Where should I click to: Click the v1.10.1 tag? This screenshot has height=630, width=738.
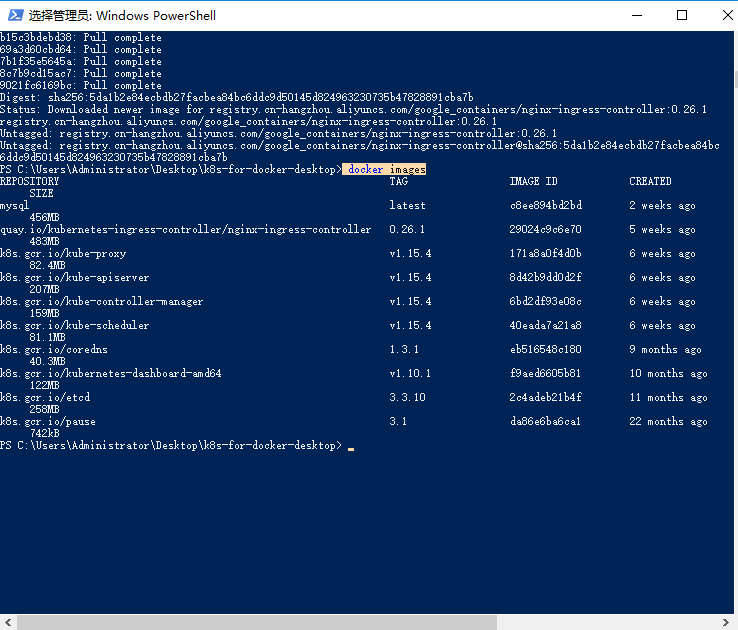coord(410,374)
